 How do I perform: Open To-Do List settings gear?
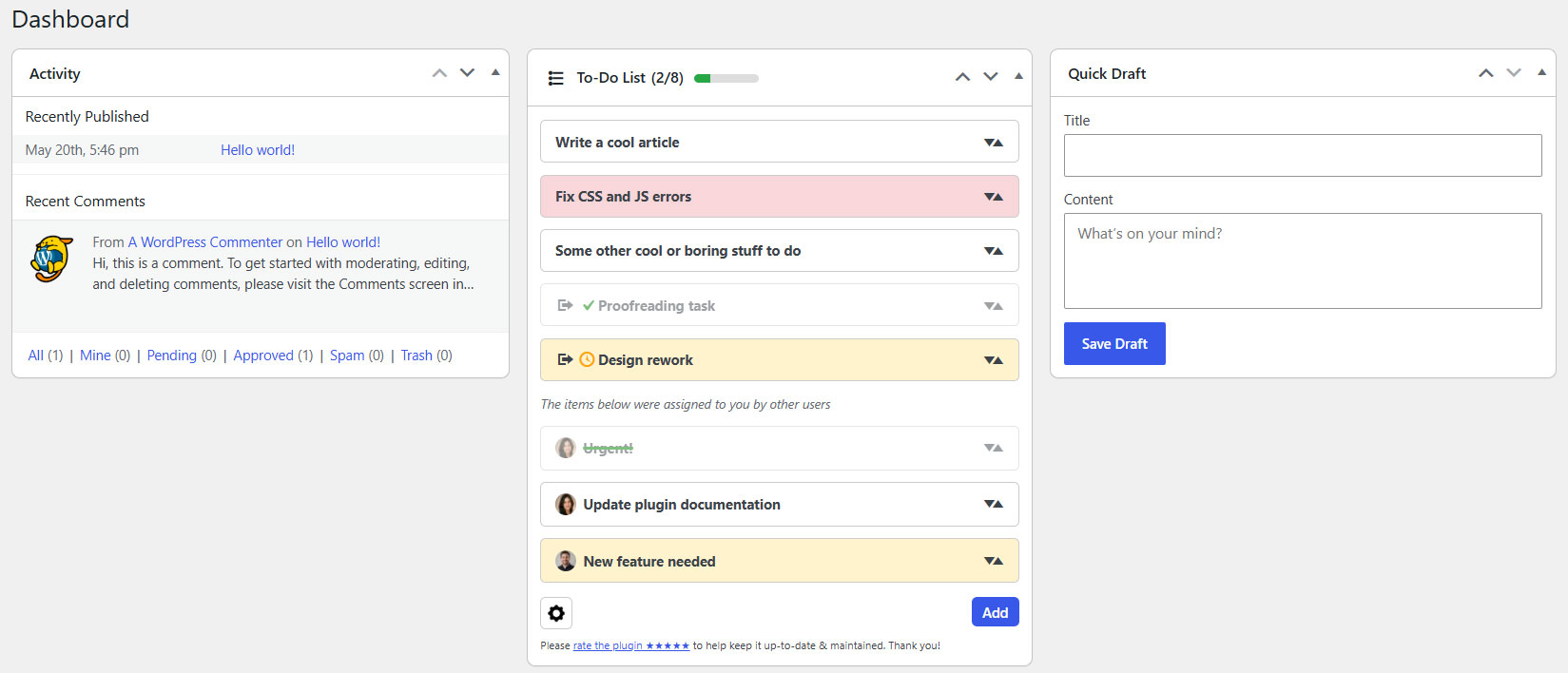pos(556,613)
